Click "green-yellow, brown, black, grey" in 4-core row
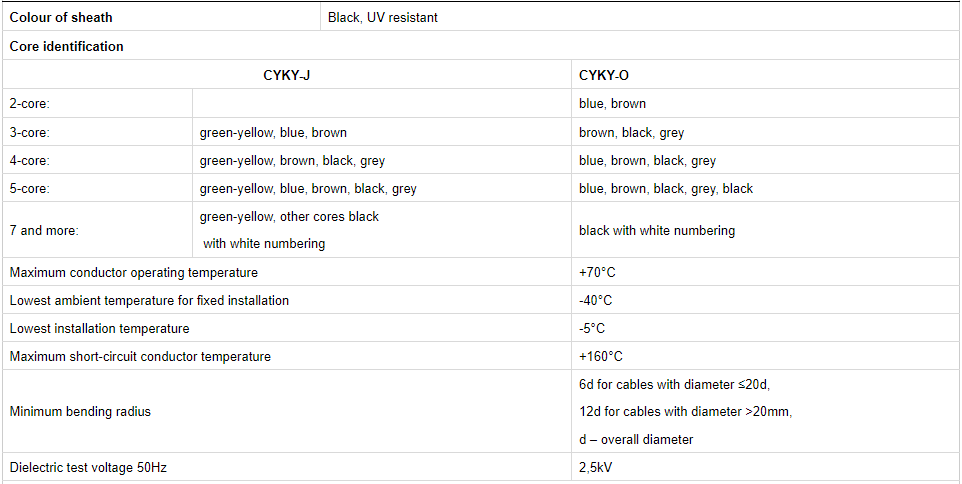Screen dimensions: 962x484 tap(292, 160)
